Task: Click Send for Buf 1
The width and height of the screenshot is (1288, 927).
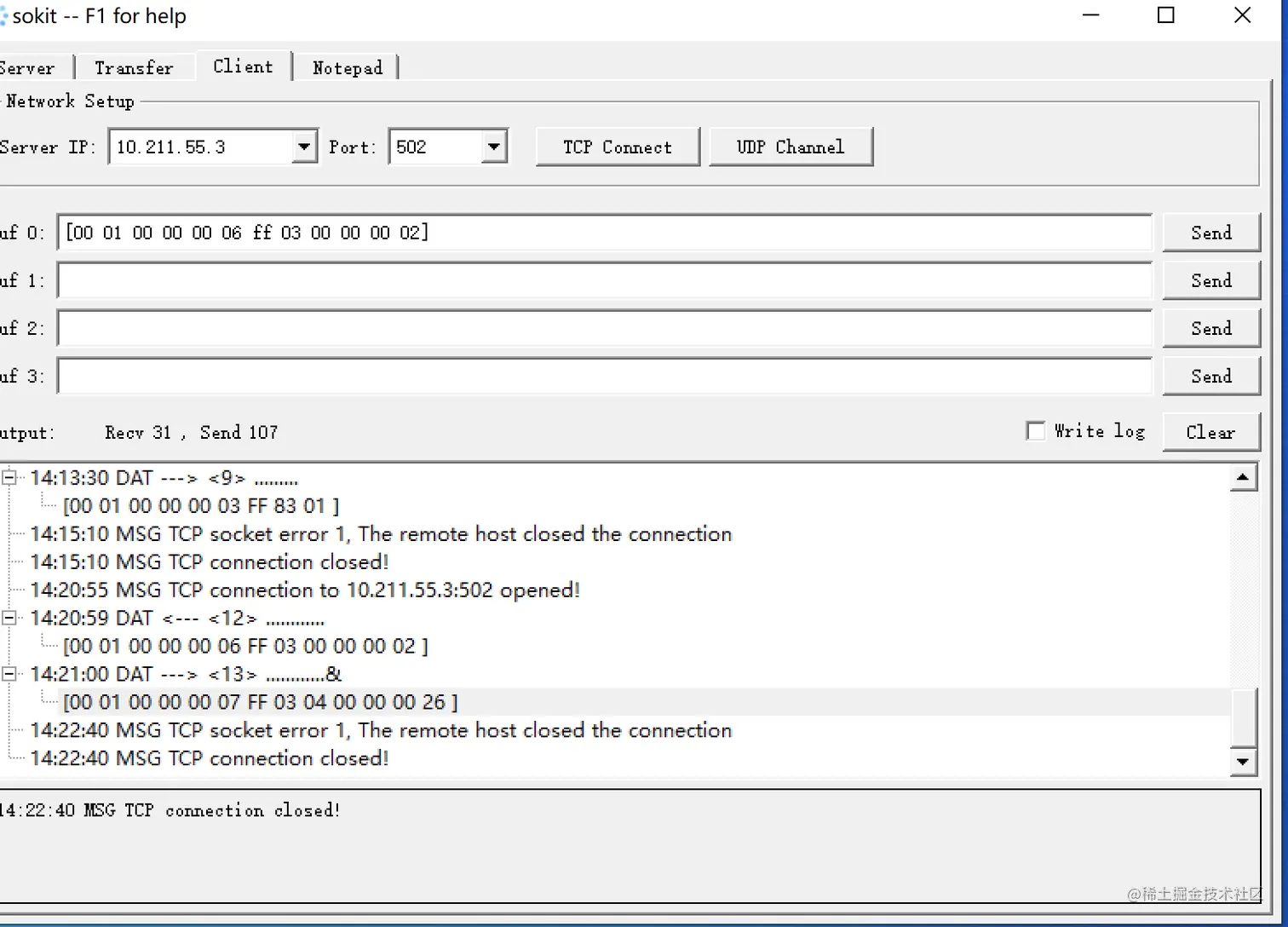Action: [x=1211, y=280]
